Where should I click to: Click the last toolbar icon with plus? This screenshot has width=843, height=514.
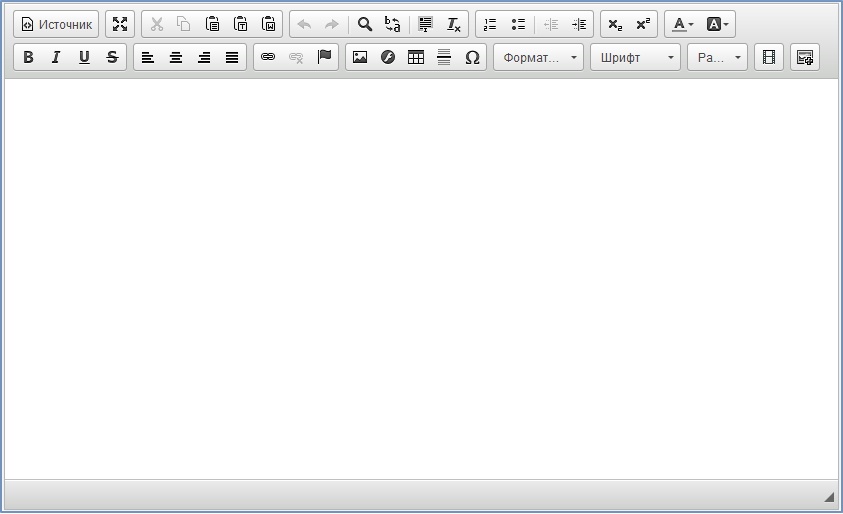(x=805, y=57)
